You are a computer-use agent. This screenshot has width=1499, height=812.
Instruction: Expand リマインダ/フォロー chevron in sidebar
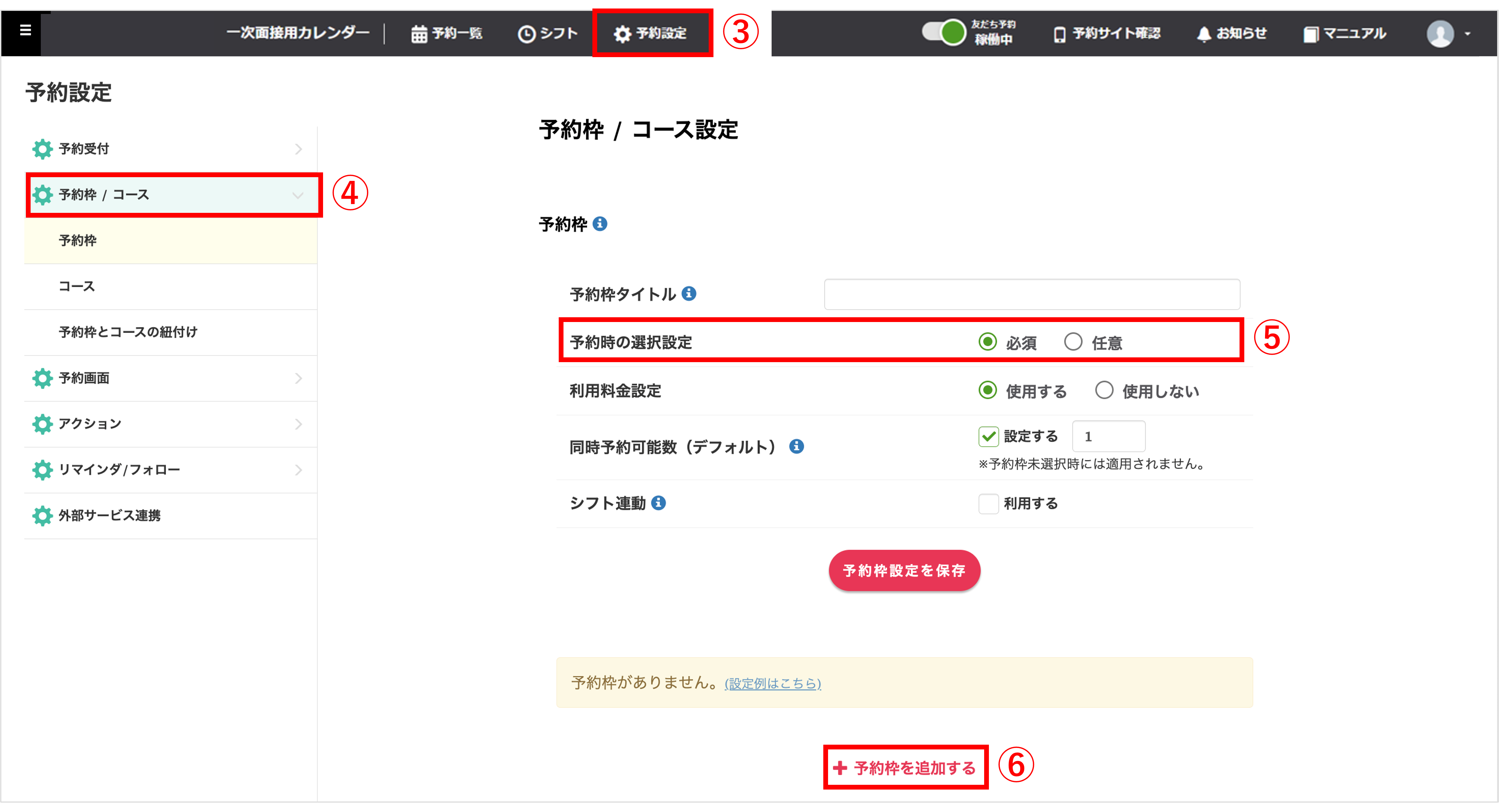(x=299, y=470)
